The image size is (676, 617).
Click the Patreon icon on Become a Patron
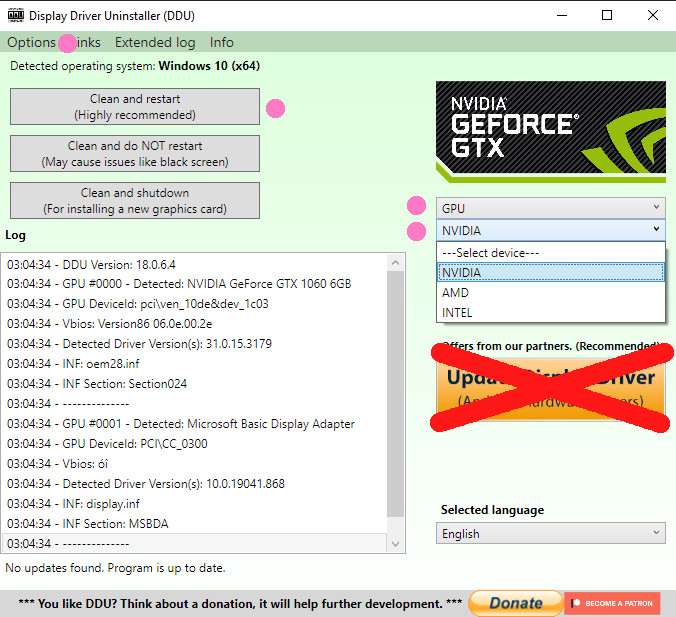pos(576,603)
